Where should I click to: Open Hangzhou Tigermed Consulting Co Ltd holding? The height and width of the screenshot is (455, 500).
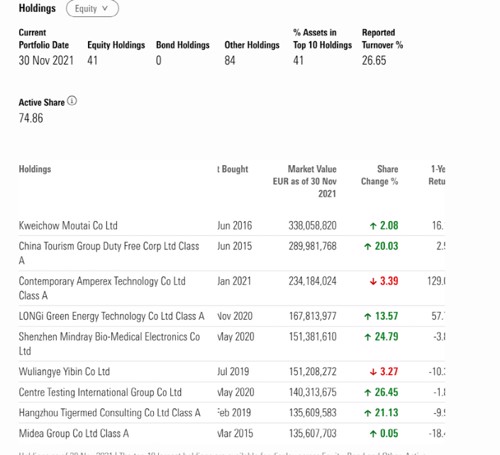point(110,413)
